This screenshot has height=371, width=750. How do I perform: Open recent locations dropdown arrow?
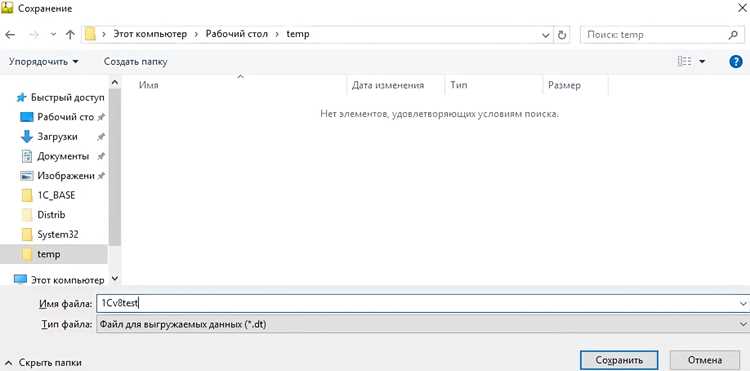[53, 34]
